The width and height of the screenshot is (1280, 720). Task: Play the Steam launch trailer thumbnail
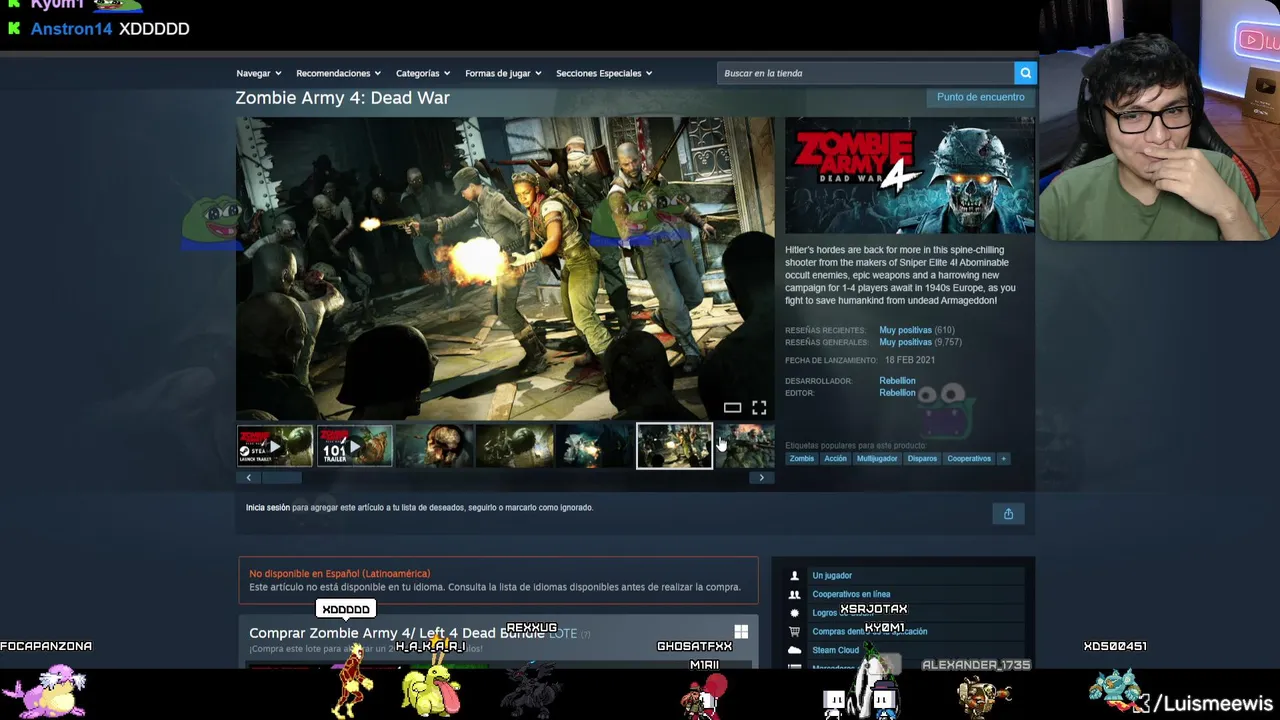[x=275, y=446]
